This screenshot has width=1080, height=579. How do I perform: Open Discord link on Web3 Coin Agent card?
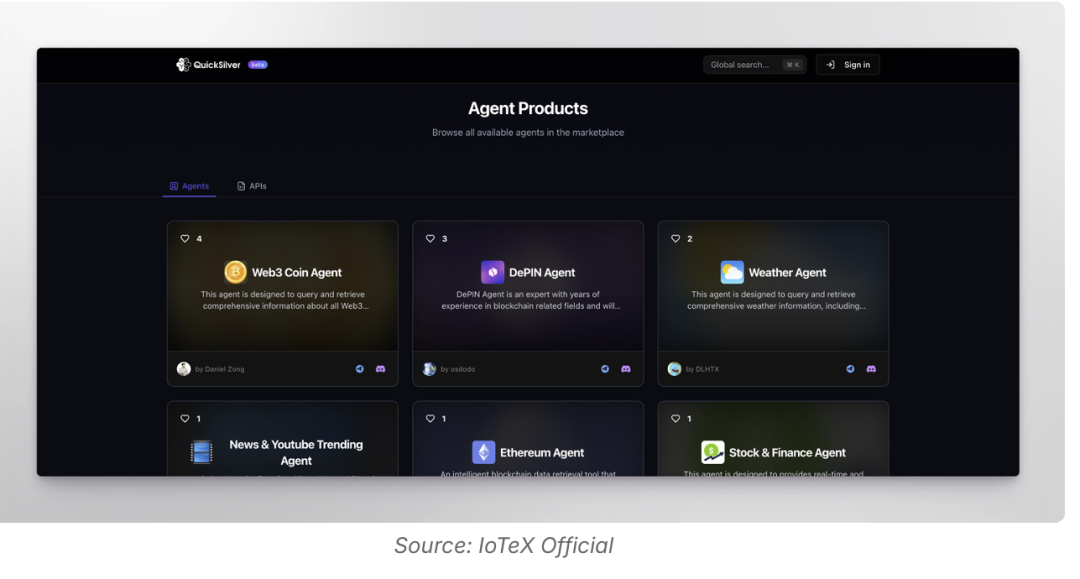tap(380, 369)
